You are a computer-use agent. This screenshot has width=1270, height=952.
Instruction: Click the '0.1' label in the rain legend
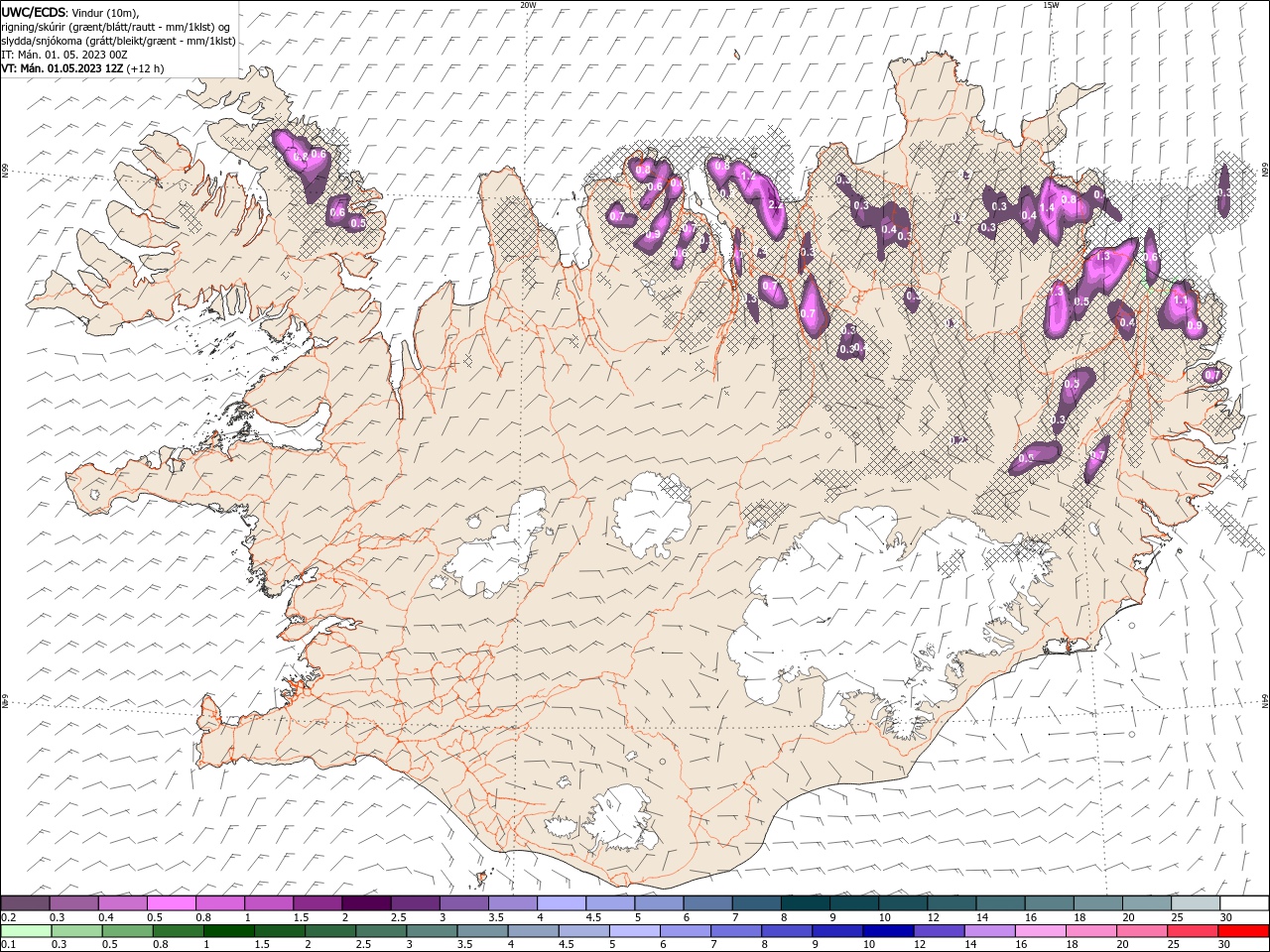(8, 944)
